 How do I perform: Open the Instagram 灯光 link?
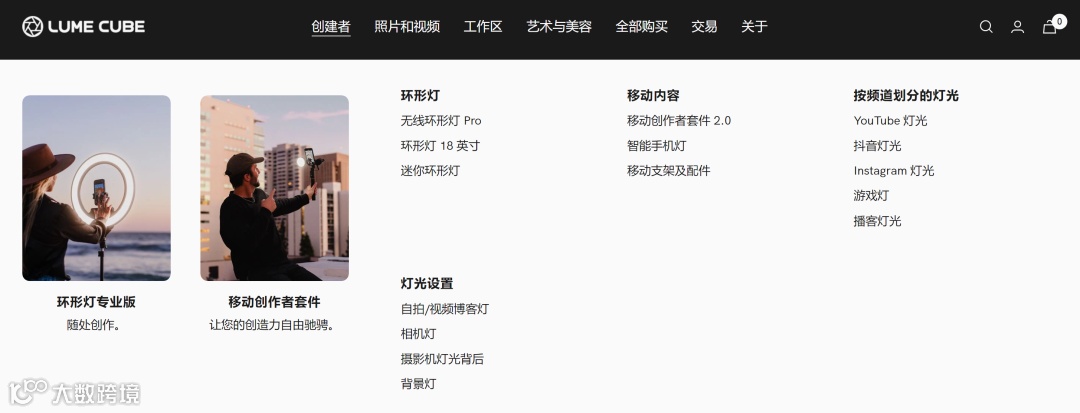coord(893,171)
